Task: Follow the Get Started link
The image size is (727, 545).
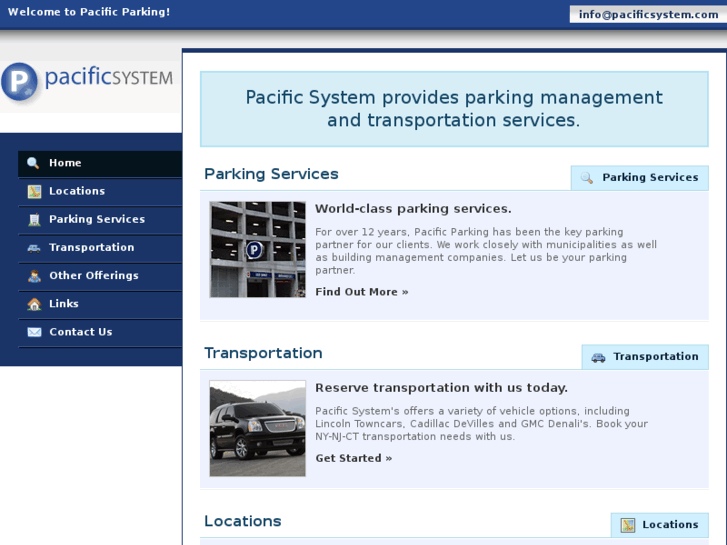Action: (x=353, y=458)
